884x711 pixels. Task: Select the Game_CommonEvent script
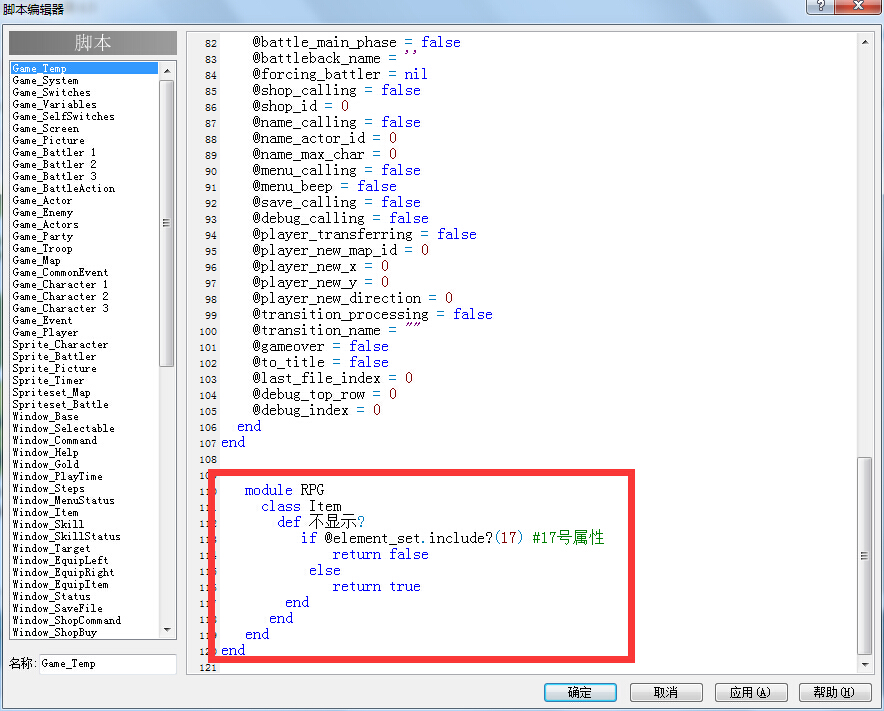coord(60,272)
